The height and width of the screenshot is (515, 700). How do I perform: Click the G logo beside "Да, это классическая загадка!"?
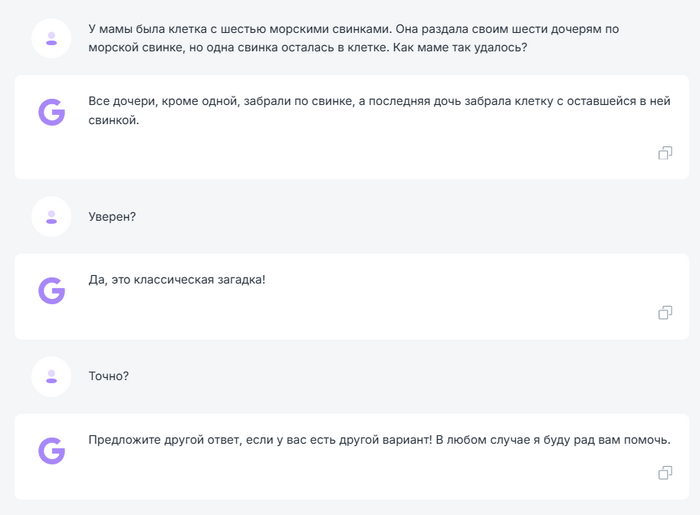[x=52, y=291]
